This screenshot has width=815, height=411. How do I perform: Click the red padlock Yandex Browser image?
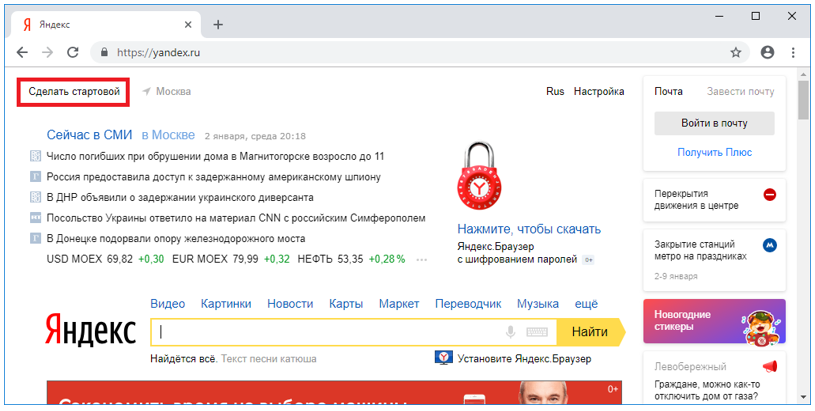[x=479, y=177]
